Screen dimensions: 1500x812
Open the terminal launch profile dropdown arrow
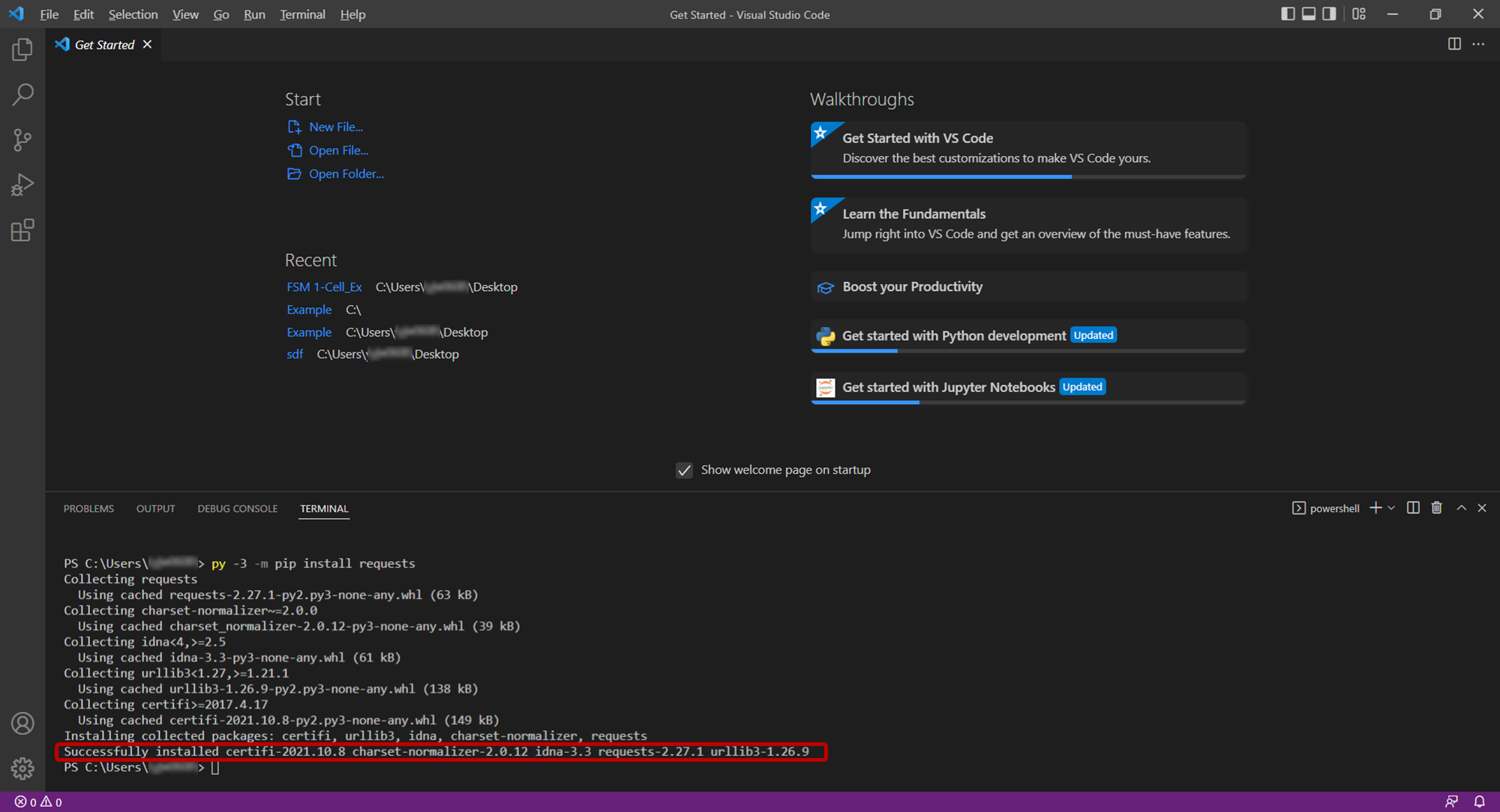click(1392, 508)
